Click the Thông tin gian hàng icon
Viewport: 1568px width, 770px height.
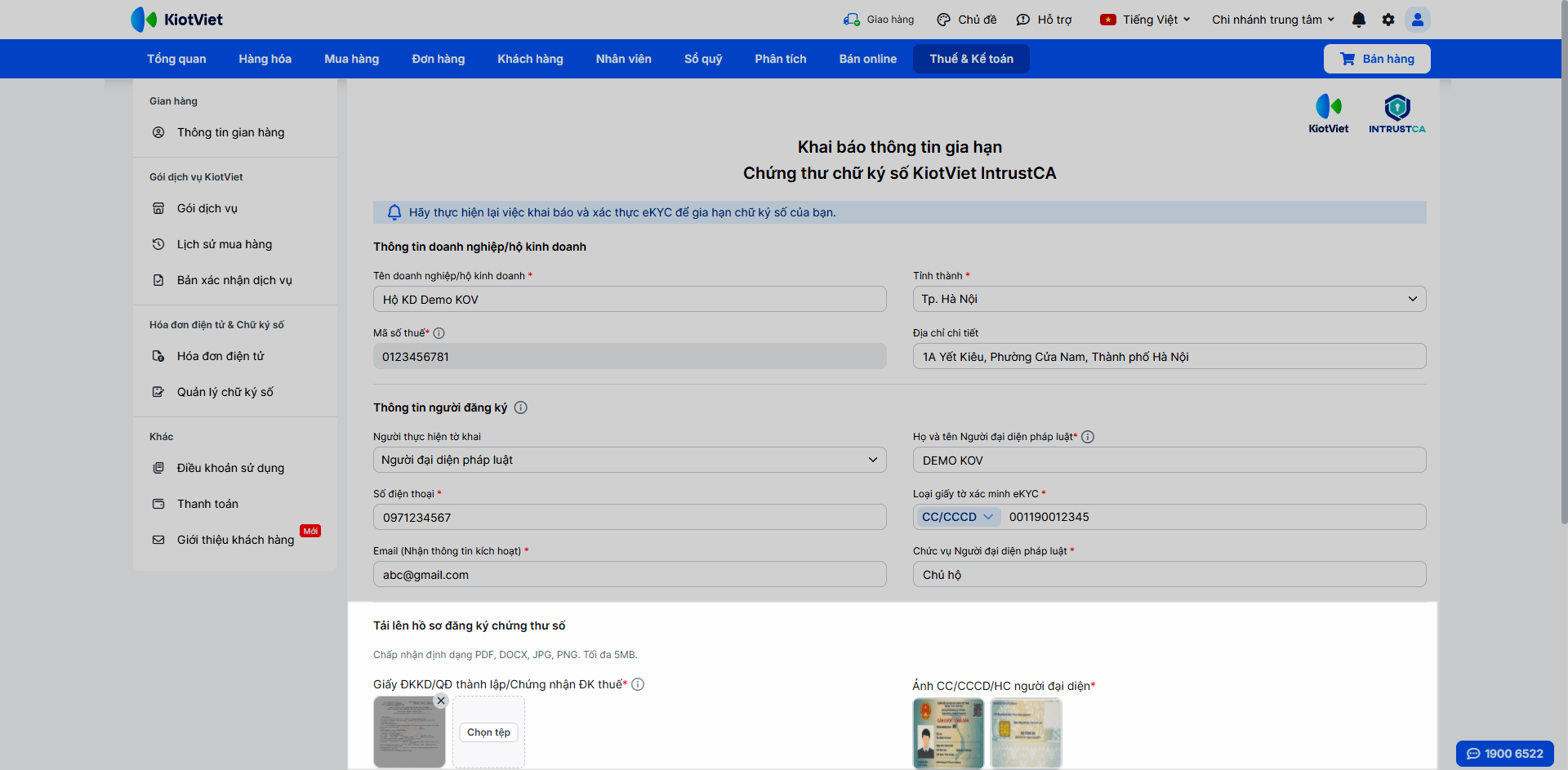(x=158, y=132)
